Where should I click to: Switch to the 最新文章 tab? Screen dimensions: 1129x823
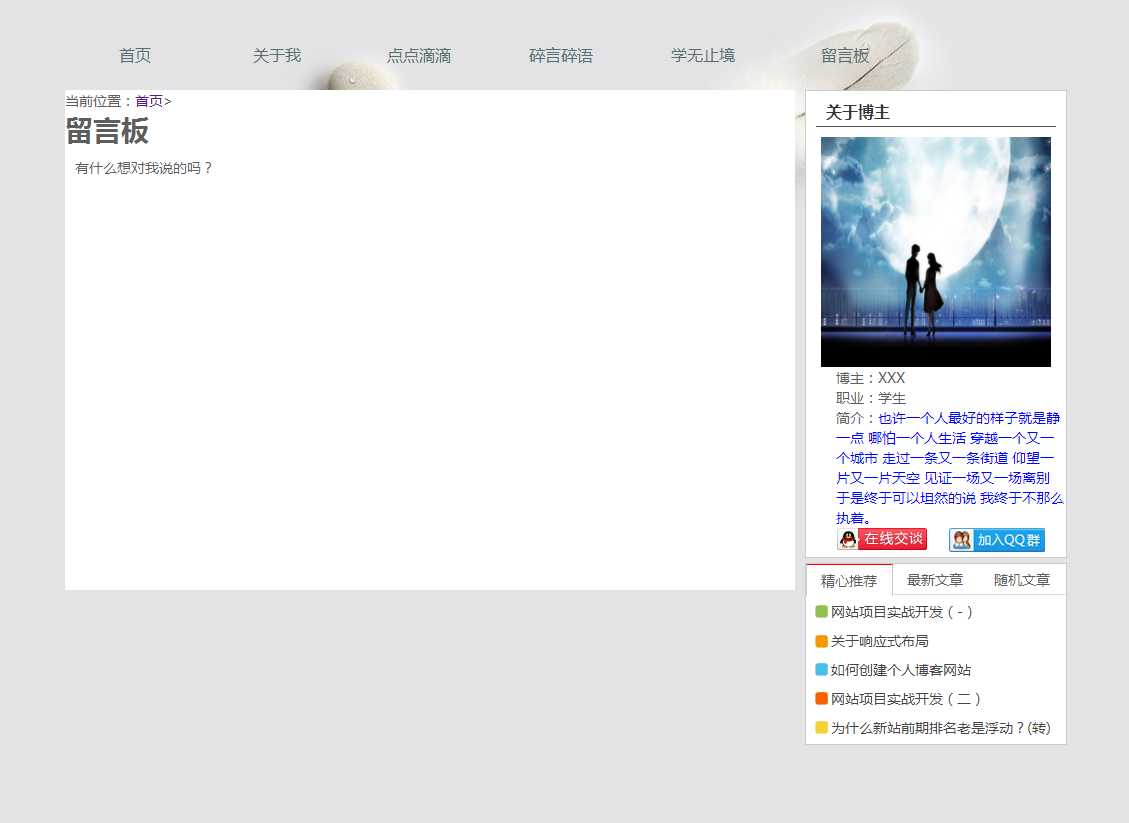[935, 580]
